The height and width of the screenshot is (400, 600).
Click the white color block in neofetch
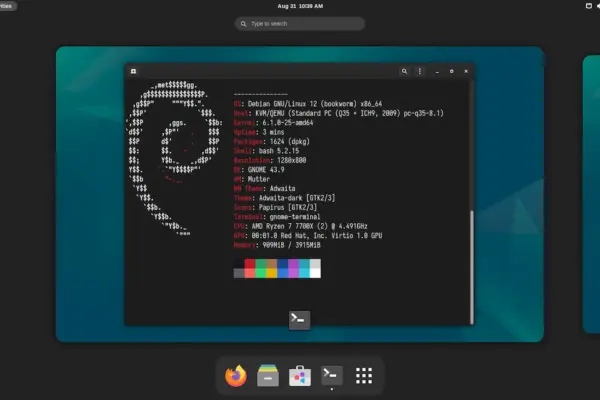coord(315,273)
